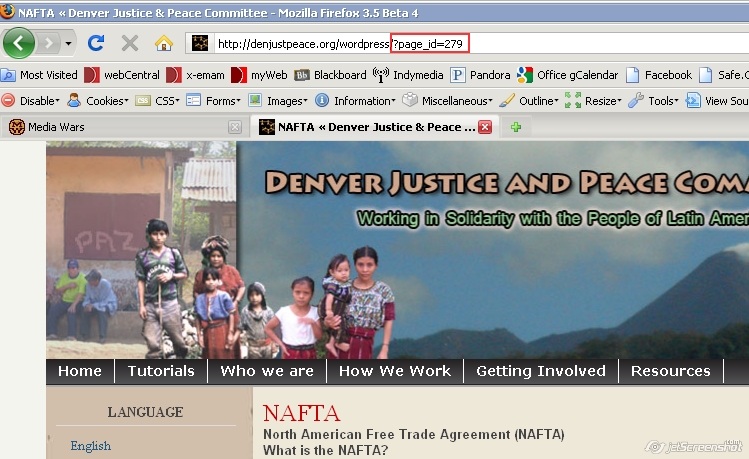Open the Indymedia bookmark
Screen dimensions: 749x459
click(408, 75)
